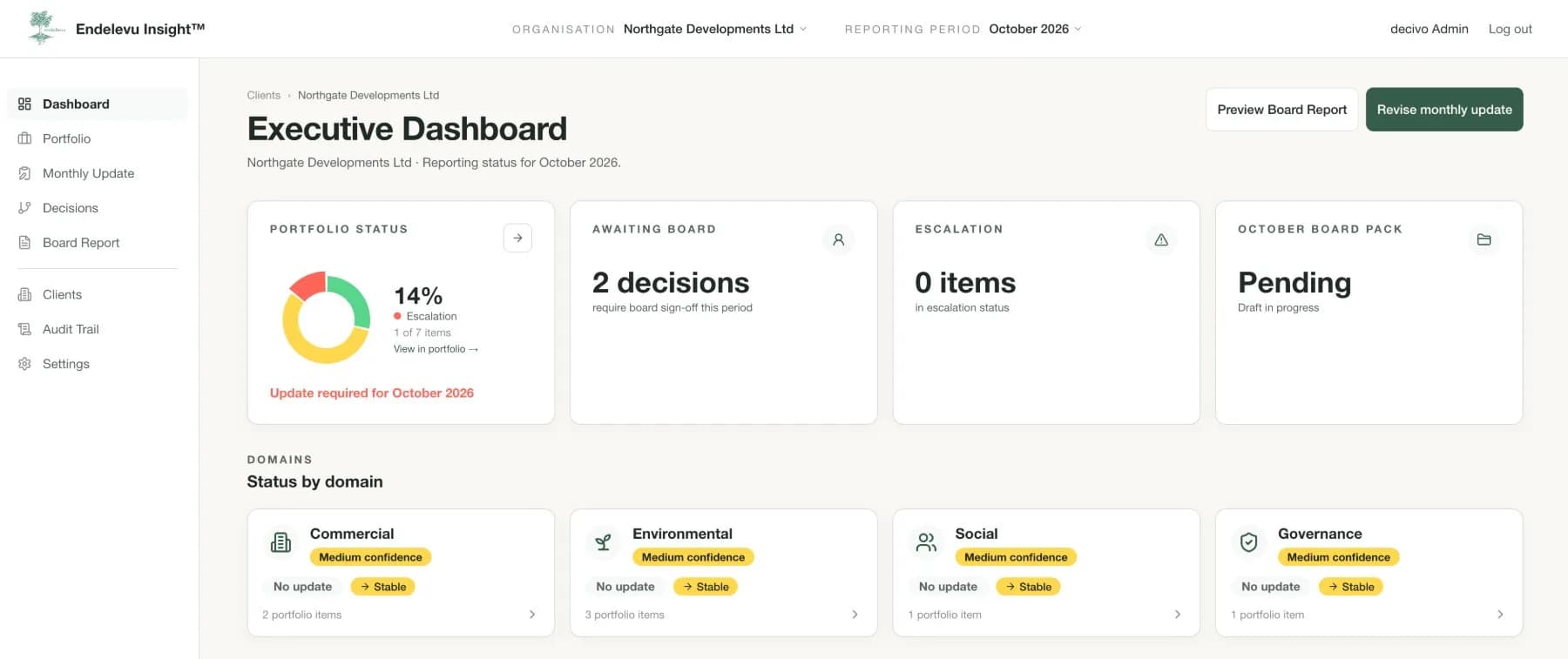This screenshot has width=1568, height=659.
Task: Click the person icon on Awaiting Board card
Action: tap(838, 239)
